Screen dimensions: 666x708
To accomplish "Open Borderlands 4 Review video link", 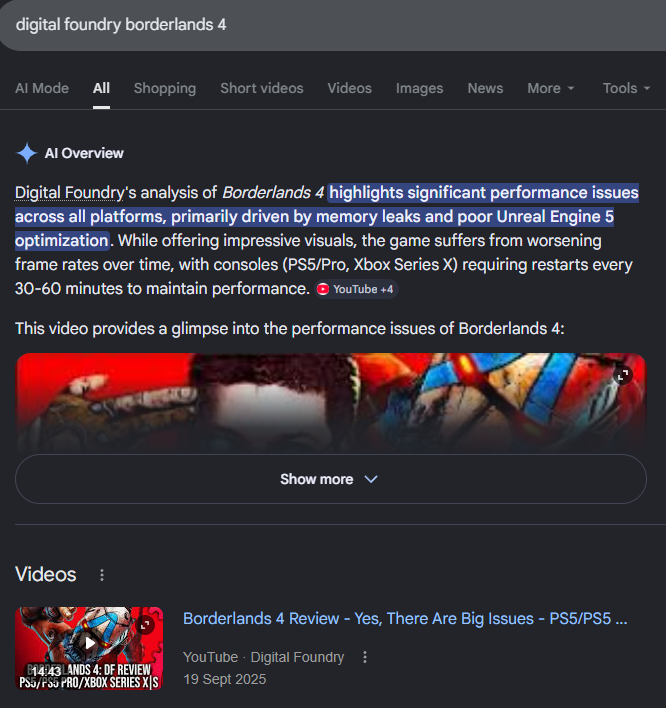I will click(x=405, y=618).
